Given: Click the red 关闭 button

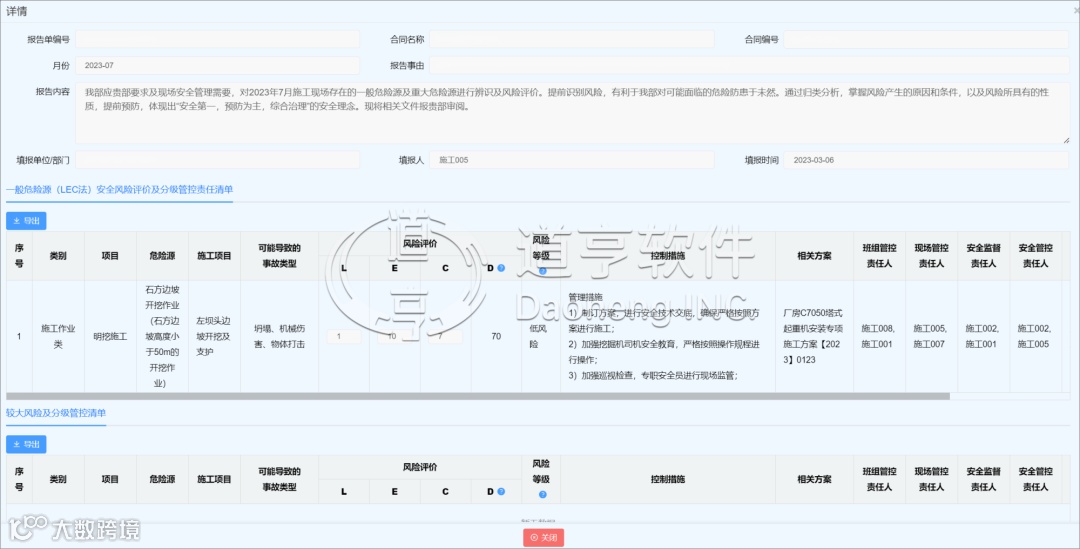Looking at the screenshot, I should click(543, 537).
